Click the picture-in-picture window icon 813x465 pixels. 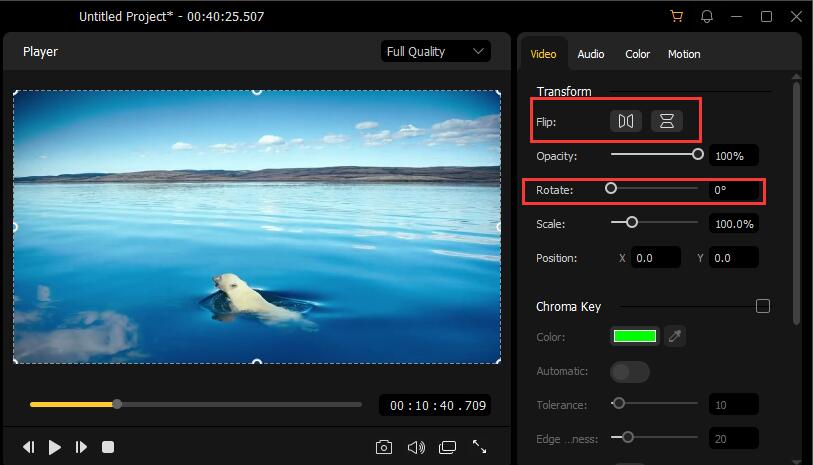click(x=448, y=447)
